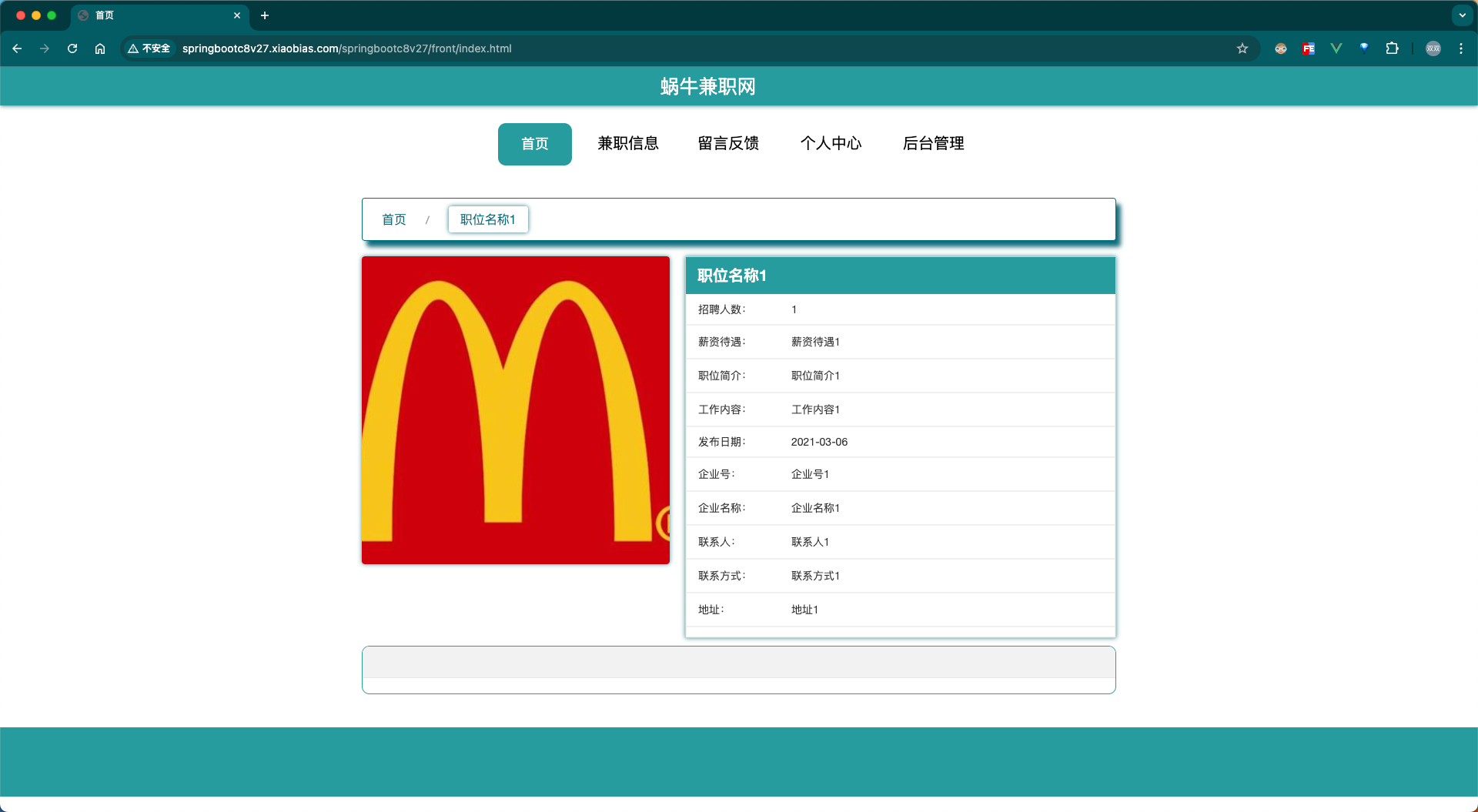Open the 兼职信息 menu item
This screenshot has height=812, width=1478.
(x=628, y=143)
